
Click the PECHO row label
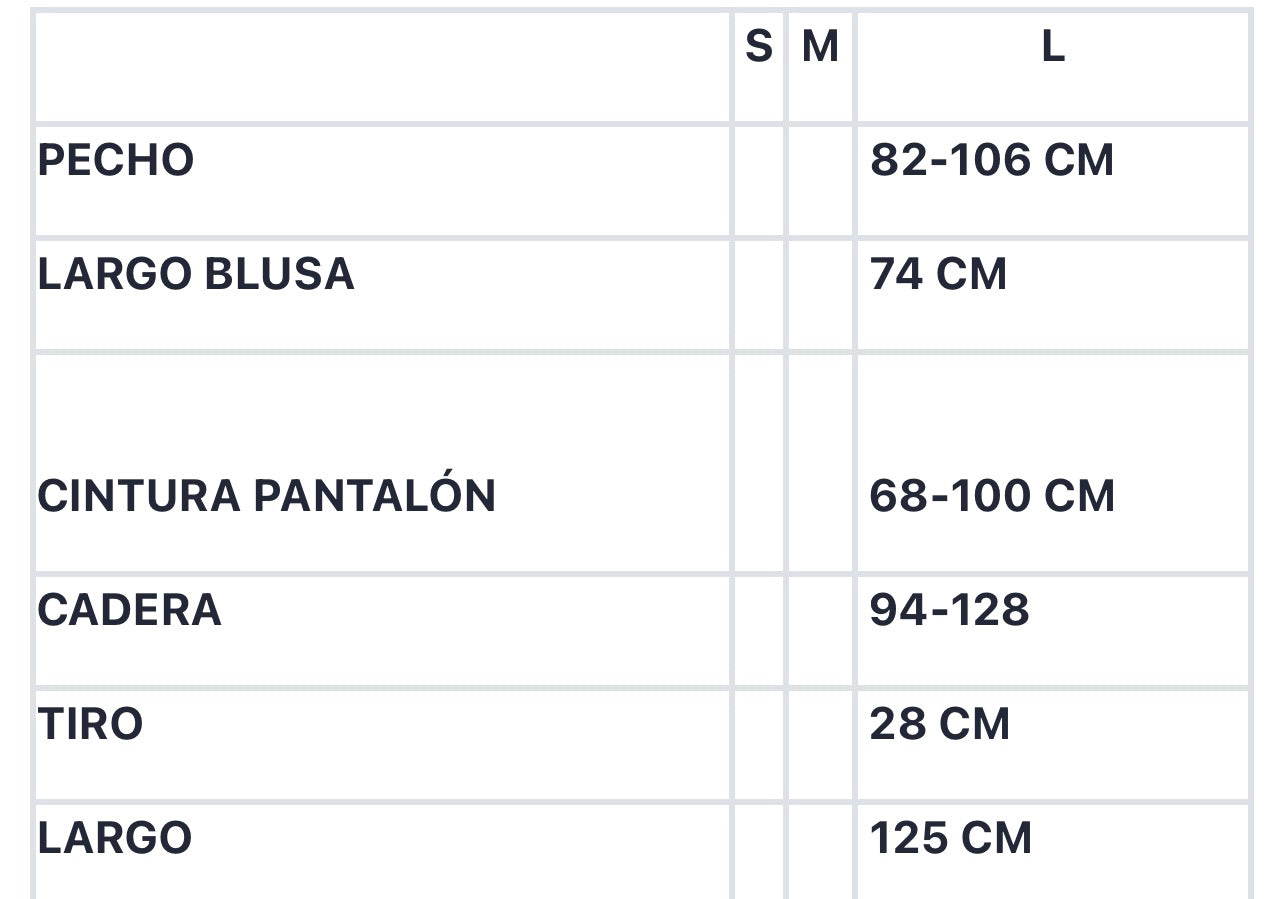(x=116, y=160)
